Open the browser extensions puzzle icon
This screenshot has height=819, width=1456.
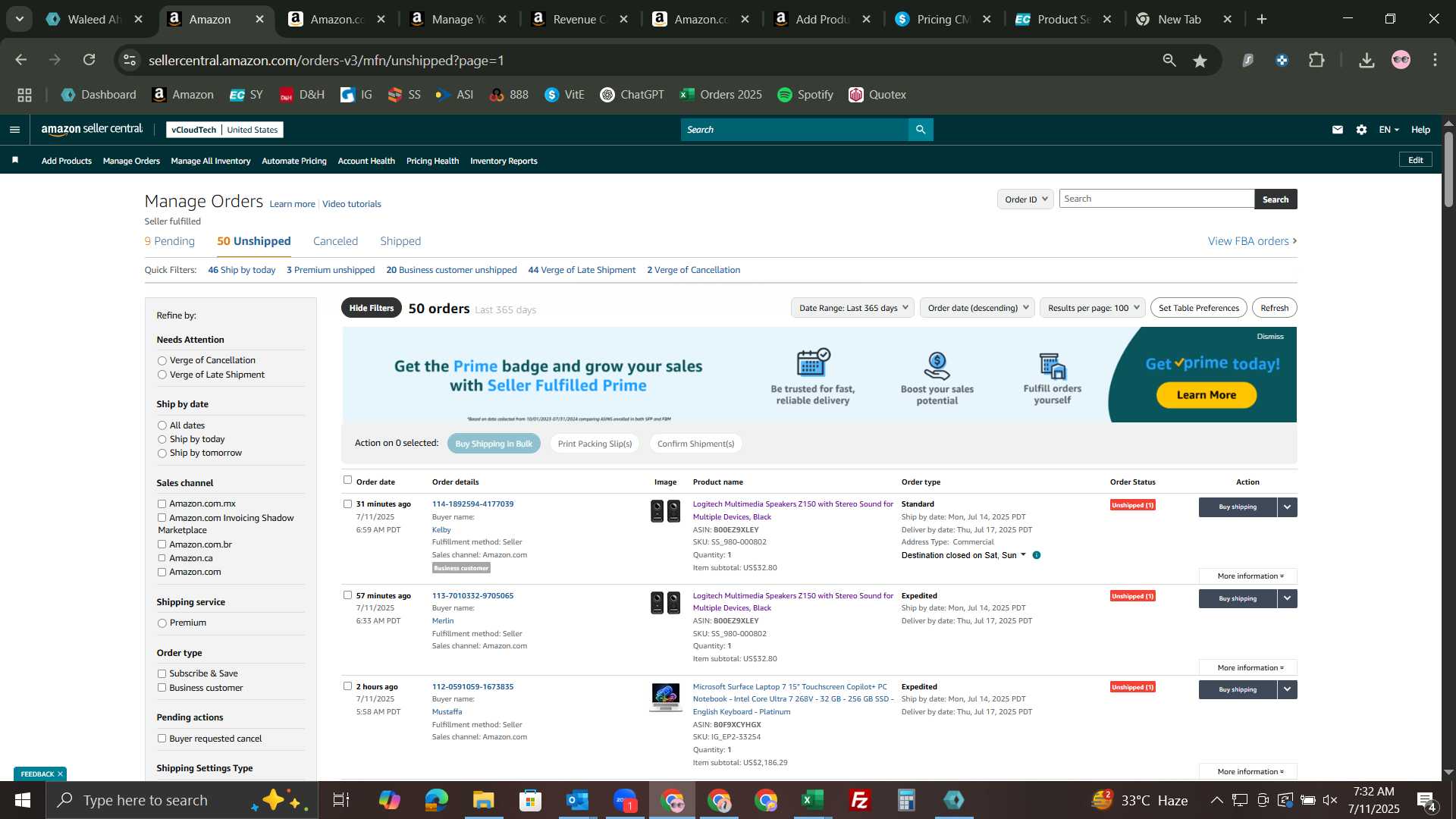[1317, 60]
